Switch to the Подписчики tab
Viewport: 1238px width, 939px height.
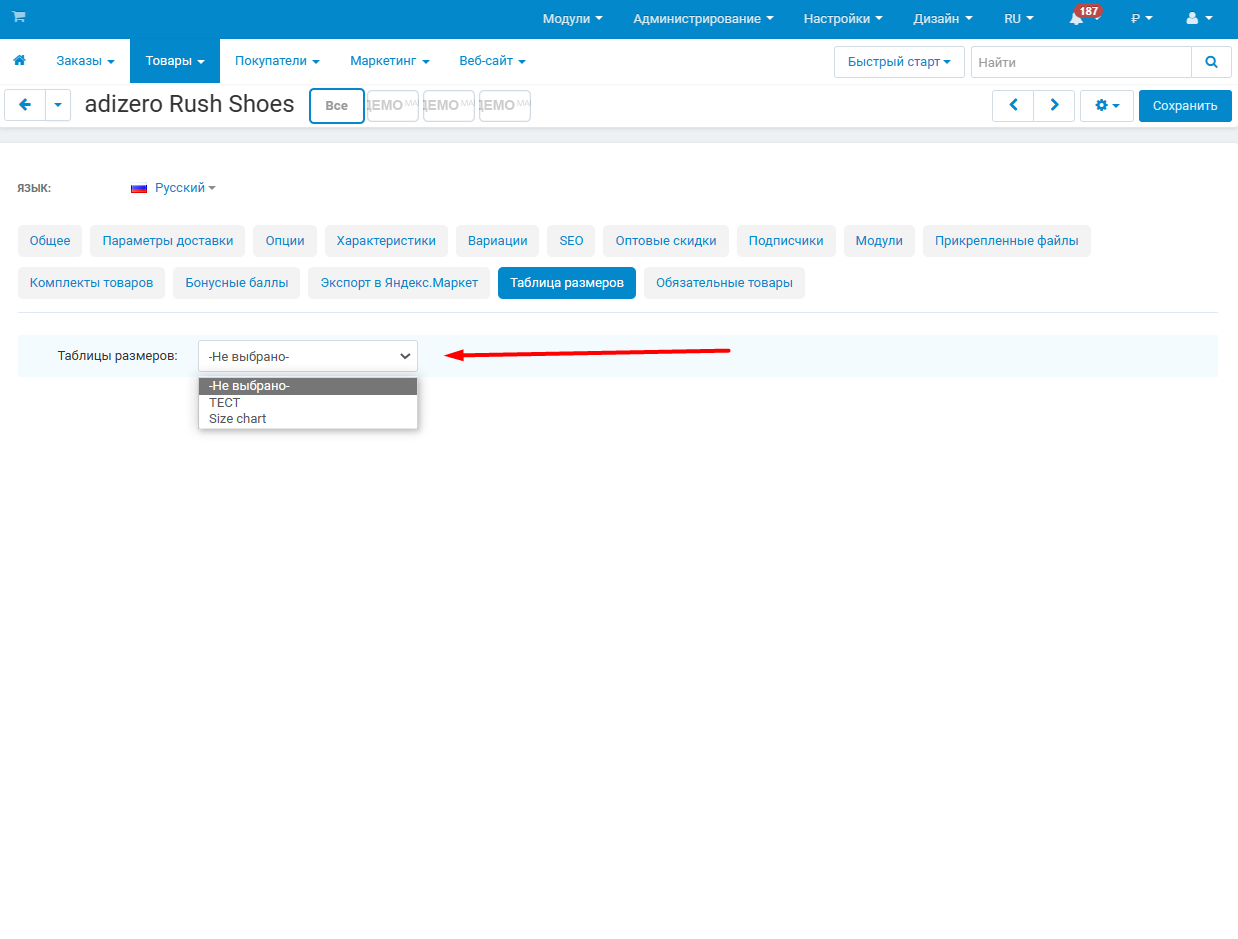(786, 241)
